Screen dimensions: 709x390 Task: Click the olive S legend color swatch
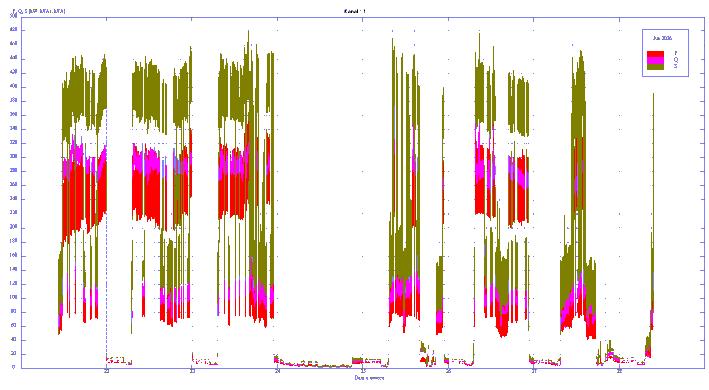[x=655, y=66]
